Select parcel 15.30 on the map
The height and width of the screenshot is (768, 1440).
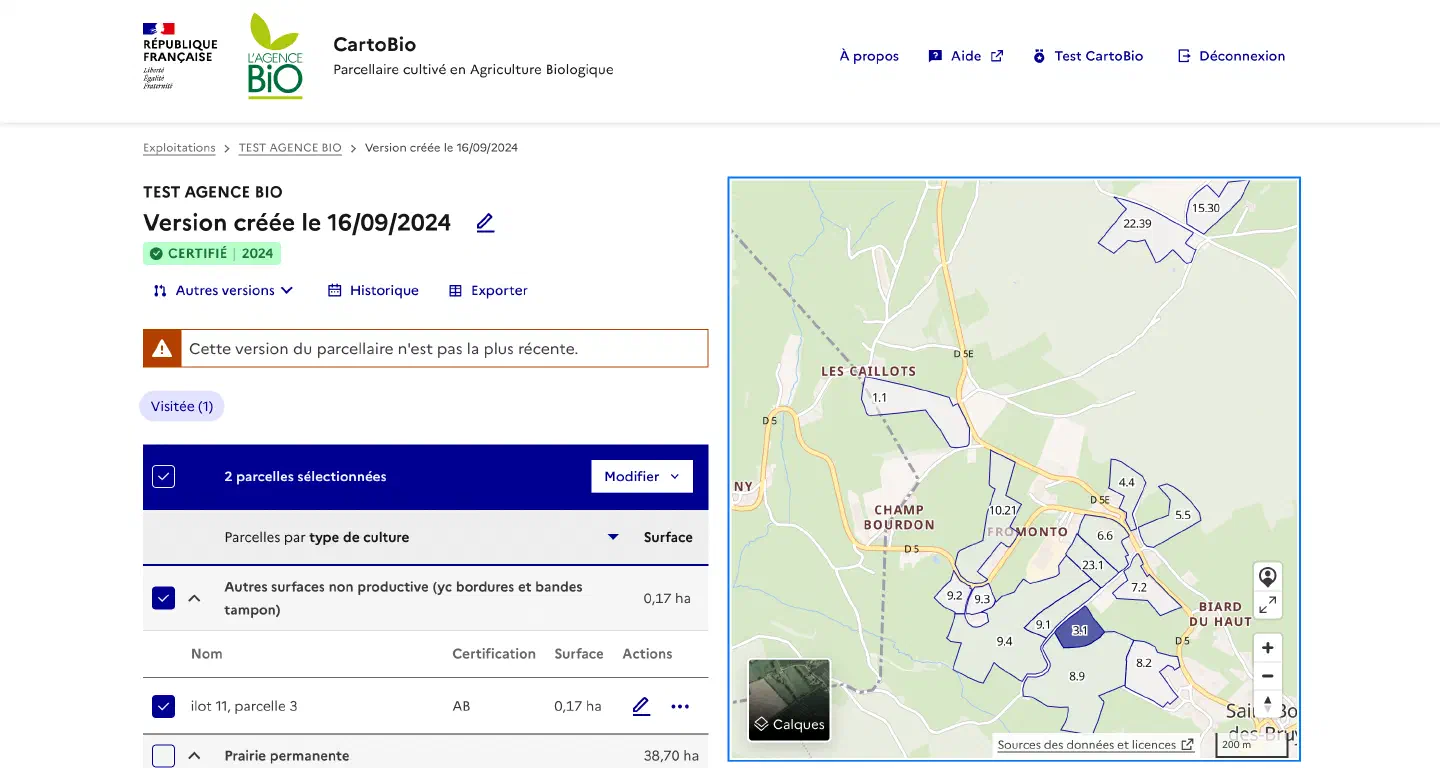(x=1206, y=208)
